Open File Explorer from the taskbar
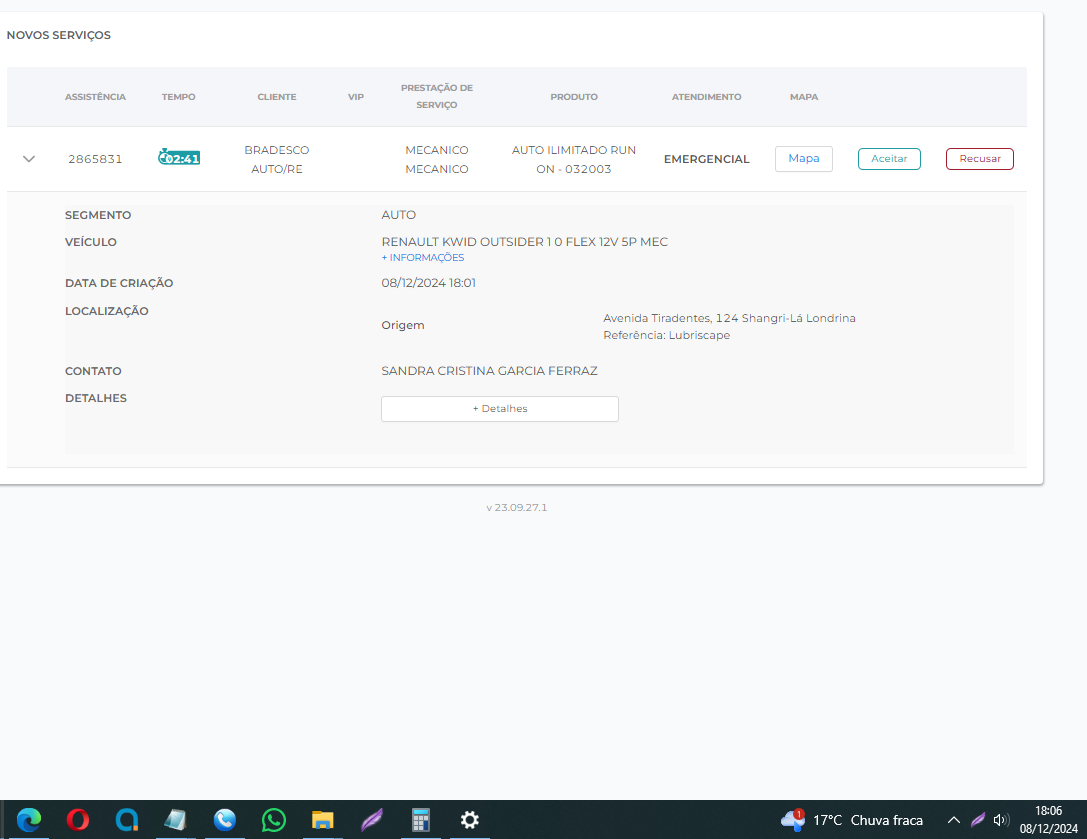Image resolution: width=1087 pixels, height=839 pixels. point(322,820)
